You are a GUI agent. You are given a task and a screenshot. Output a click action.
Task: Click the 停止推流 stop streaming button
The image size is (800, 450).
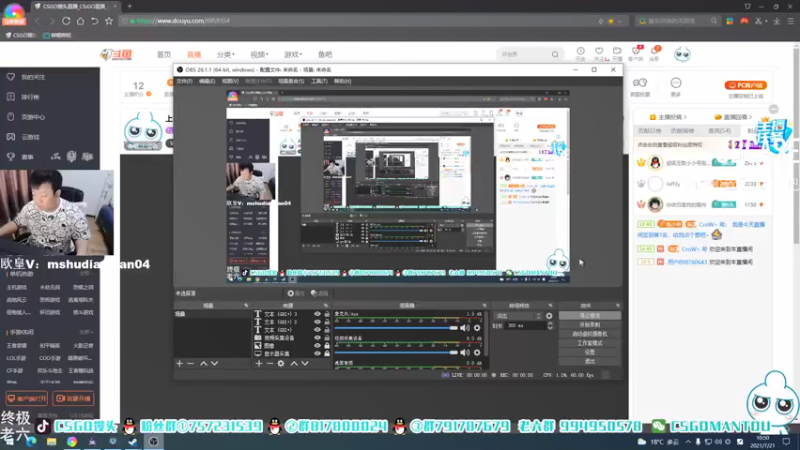coord(590,316)
